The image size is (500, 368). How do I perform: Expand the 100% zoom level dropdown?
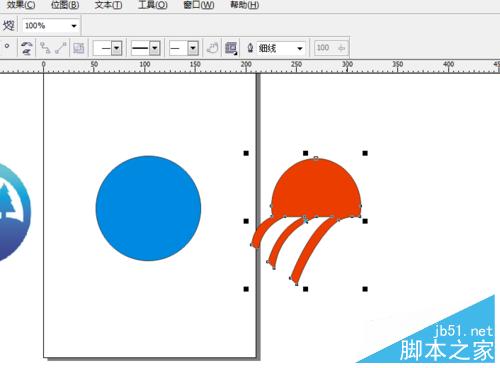click(x=74, y=26)
